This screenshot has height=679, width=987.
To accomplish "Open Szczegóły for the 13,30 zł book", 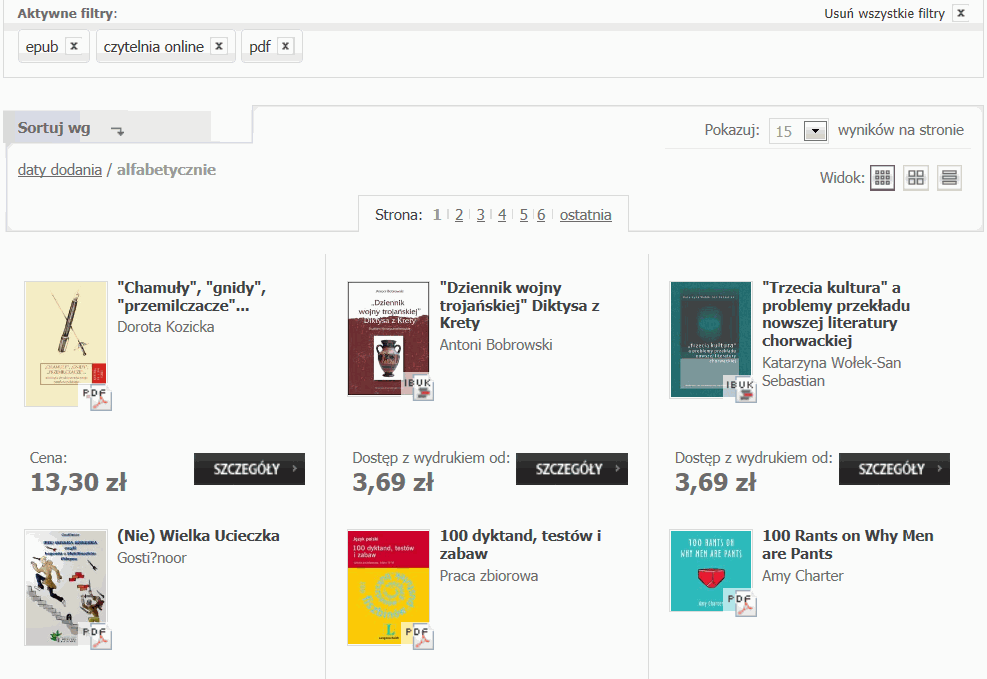I will coord(249,468).
